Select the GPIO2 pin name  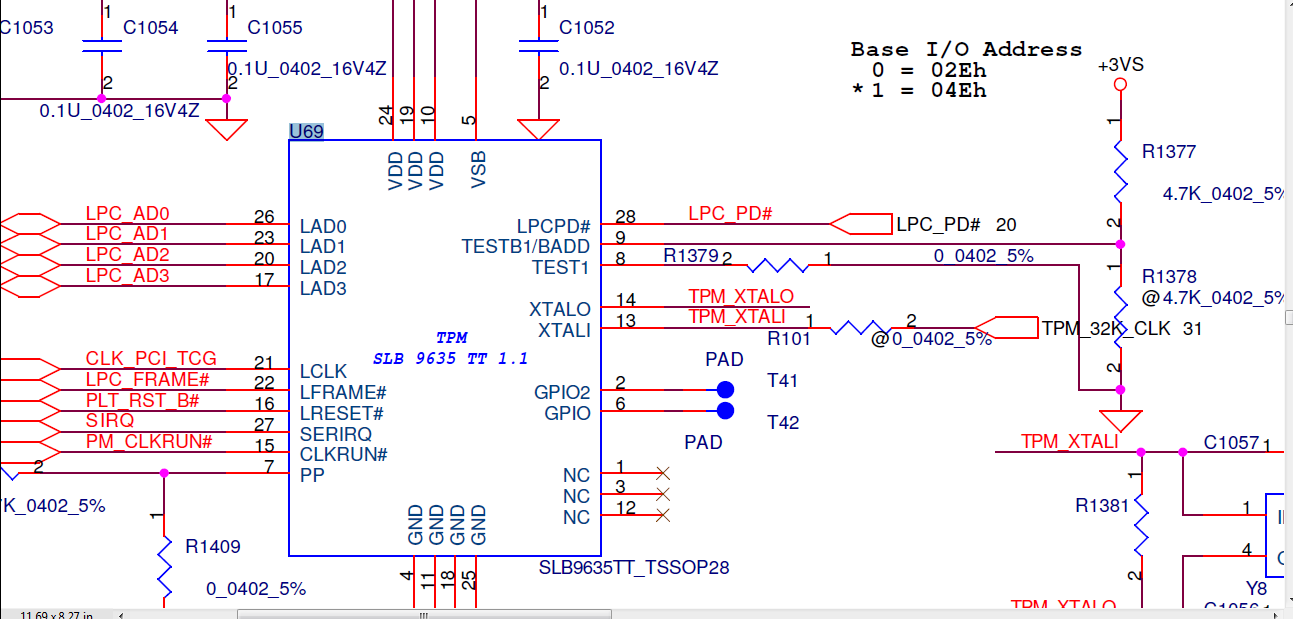pyautogui.click(x=562, y=392)
